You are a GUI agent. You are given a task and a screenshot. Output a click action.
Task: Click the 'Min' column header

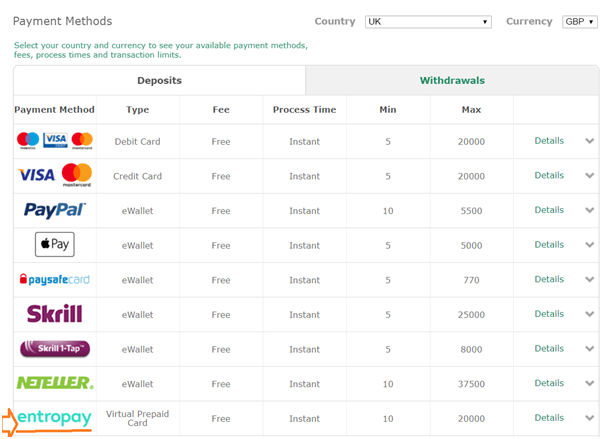[x=388, y=110]
